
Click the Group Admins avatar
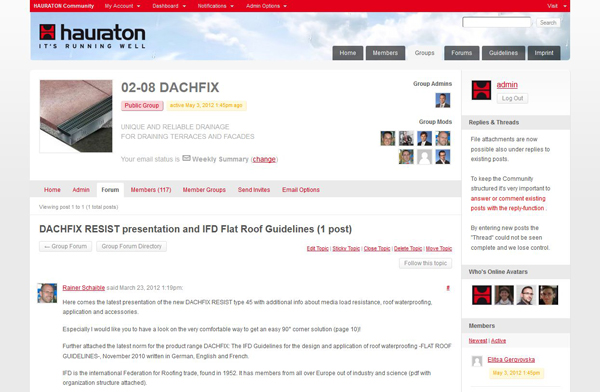point(443,100)
